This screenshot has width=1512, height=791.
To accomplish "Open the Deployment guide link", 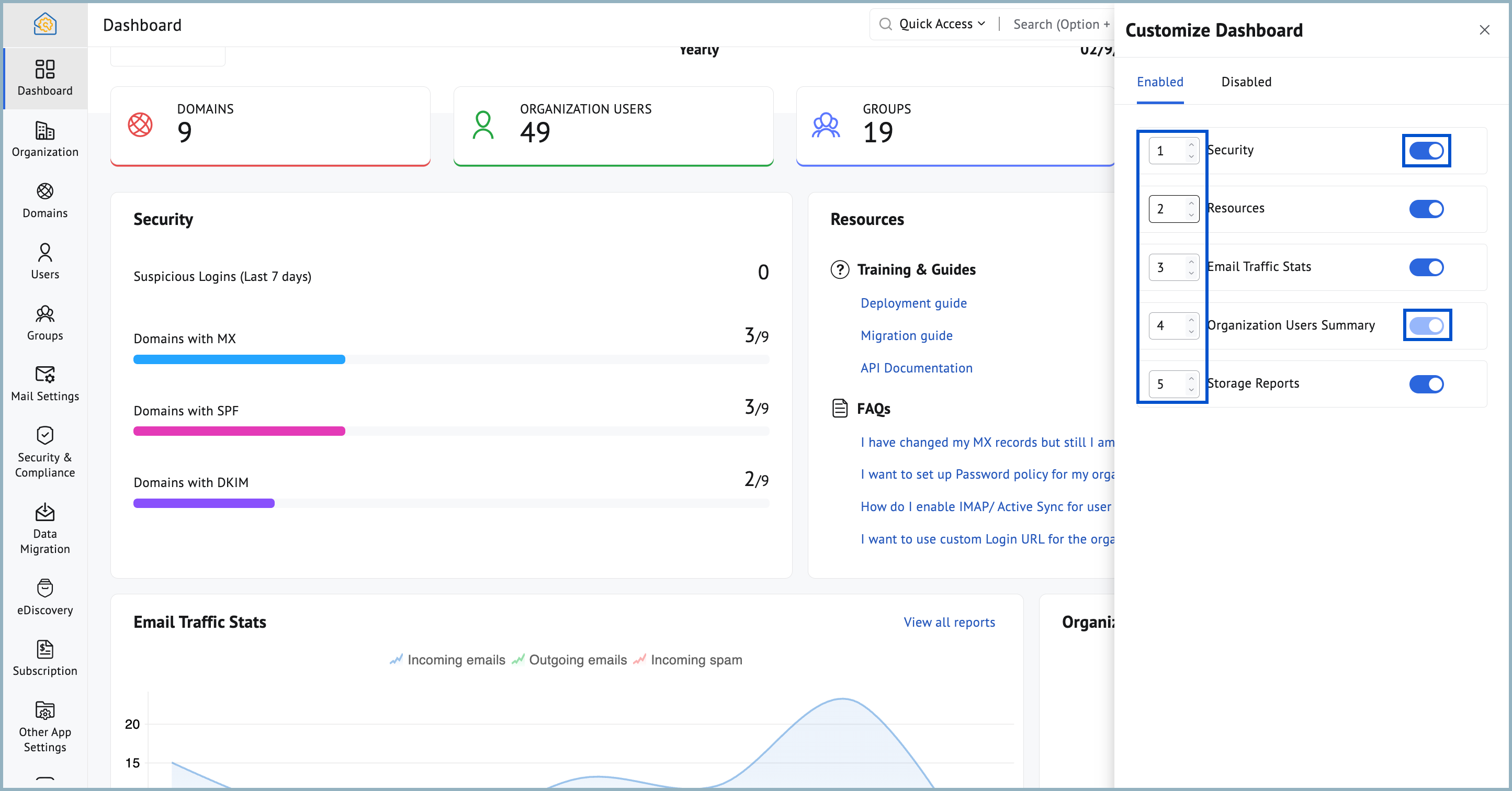I will click(913, 303).
